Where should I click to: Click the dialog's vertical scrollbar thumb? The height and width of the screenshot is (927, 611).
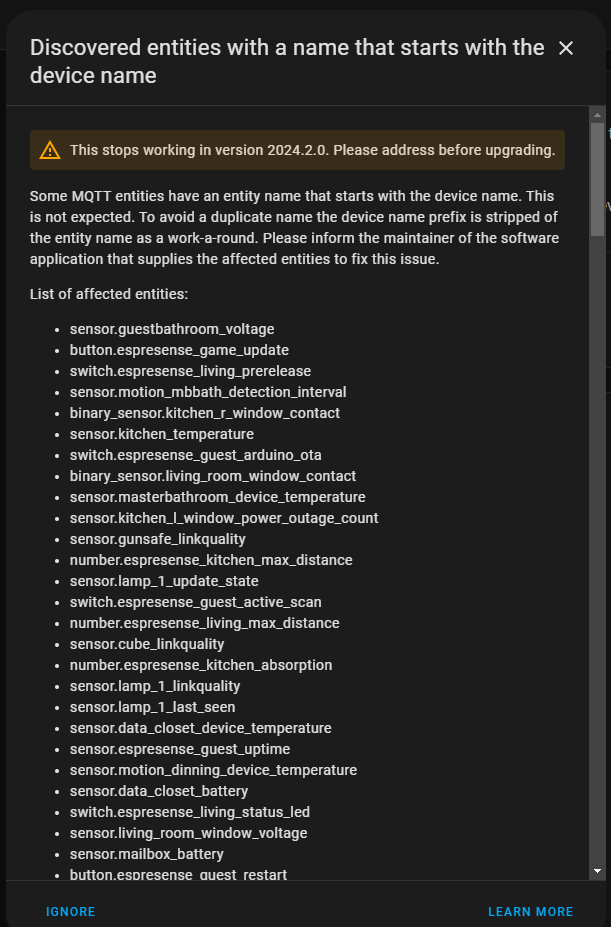(x=597, y=180)
